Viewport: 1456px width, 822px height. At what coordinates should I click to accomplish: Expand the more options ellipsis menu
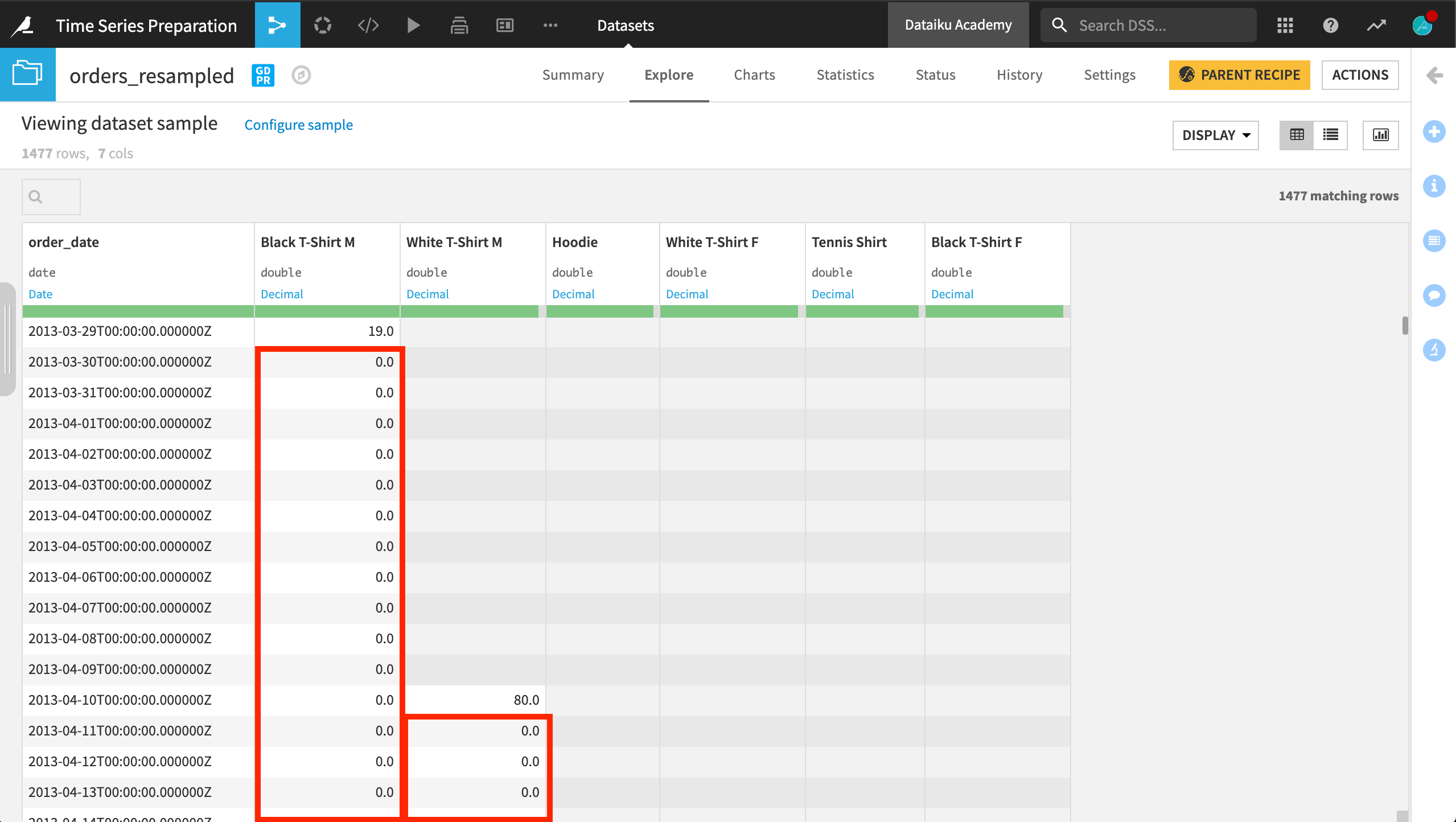550,25
